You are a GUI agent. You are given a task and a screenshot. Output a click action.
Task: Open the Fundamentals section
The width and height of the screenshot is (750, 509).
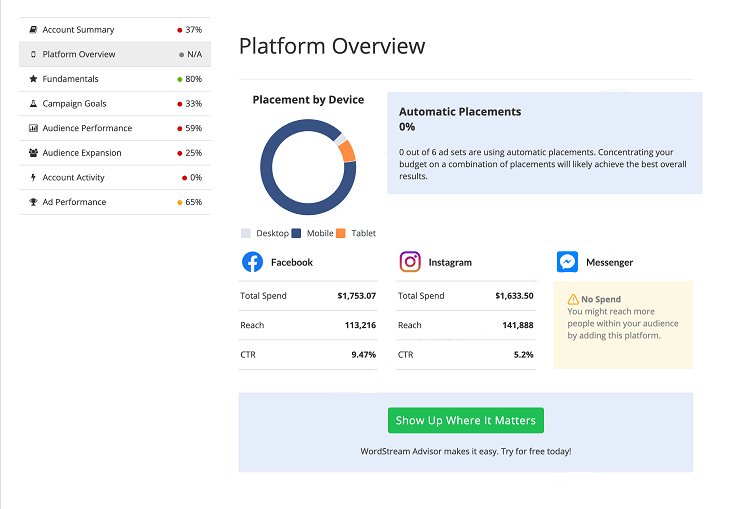coord(115,79)
